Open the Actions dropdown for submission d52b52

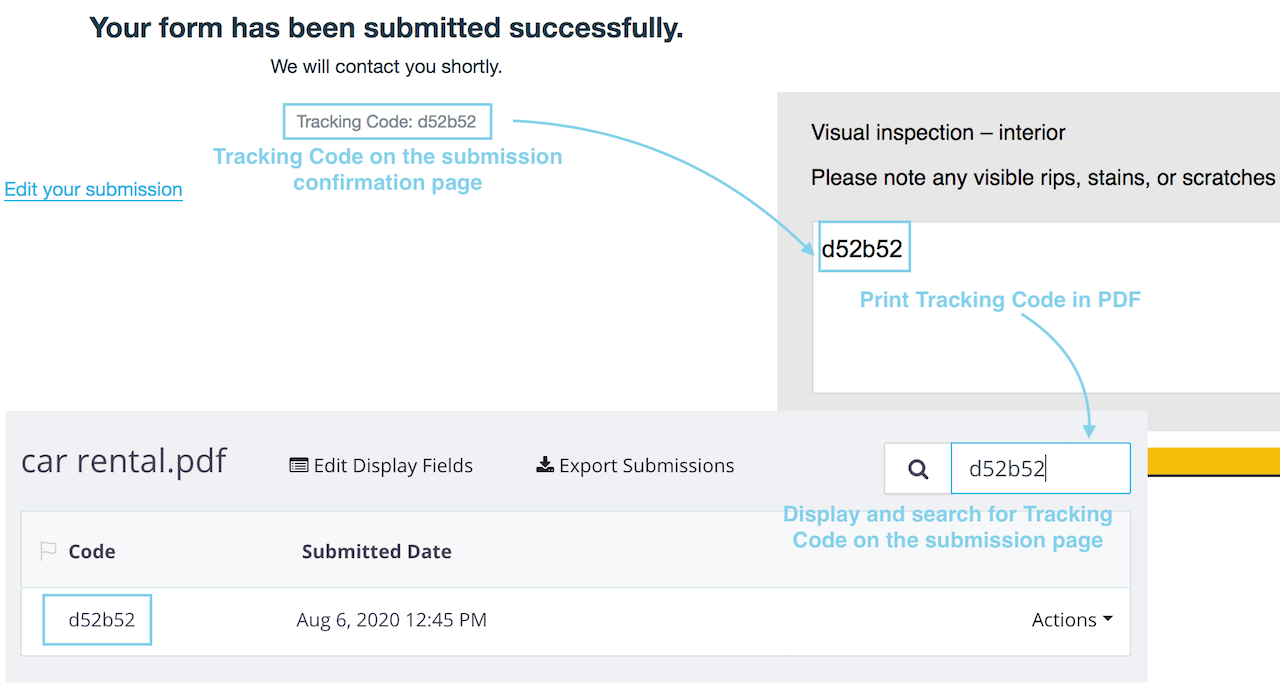1071,620
